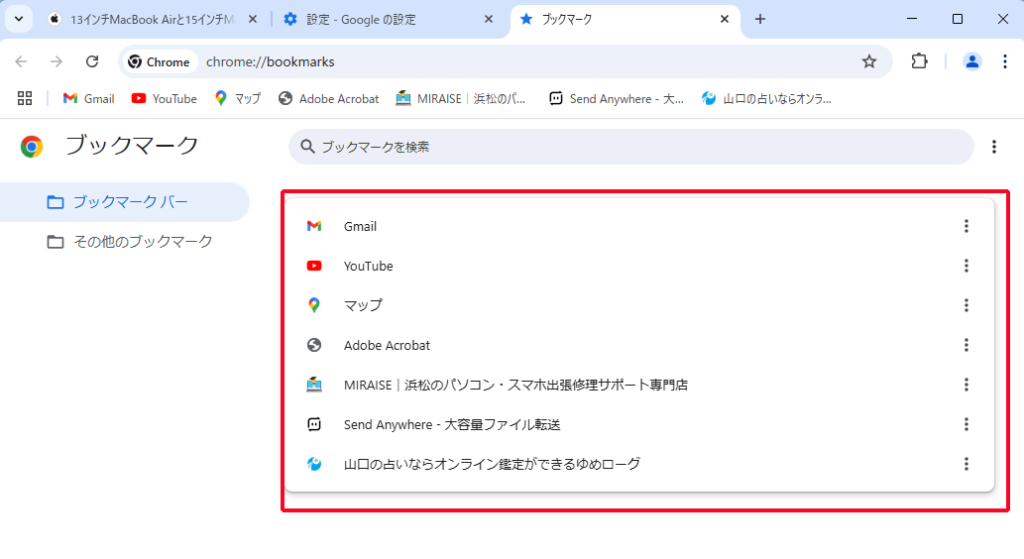
Task: Open the Apps grid shortcut
Action: click(x=25, y=99)
